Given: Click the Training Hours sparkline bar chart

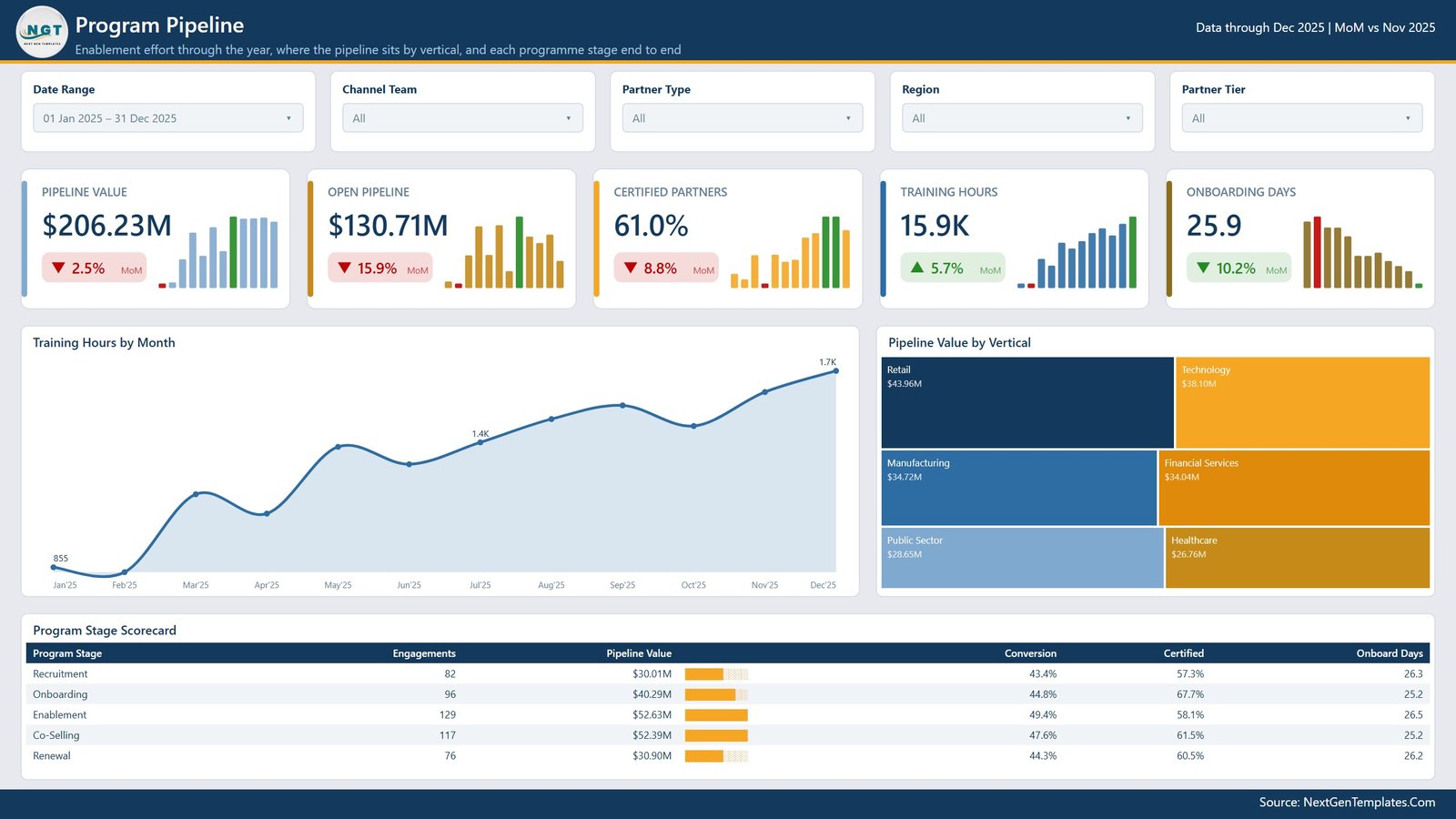Looking at the screenshot, I should click(1077, 252).
